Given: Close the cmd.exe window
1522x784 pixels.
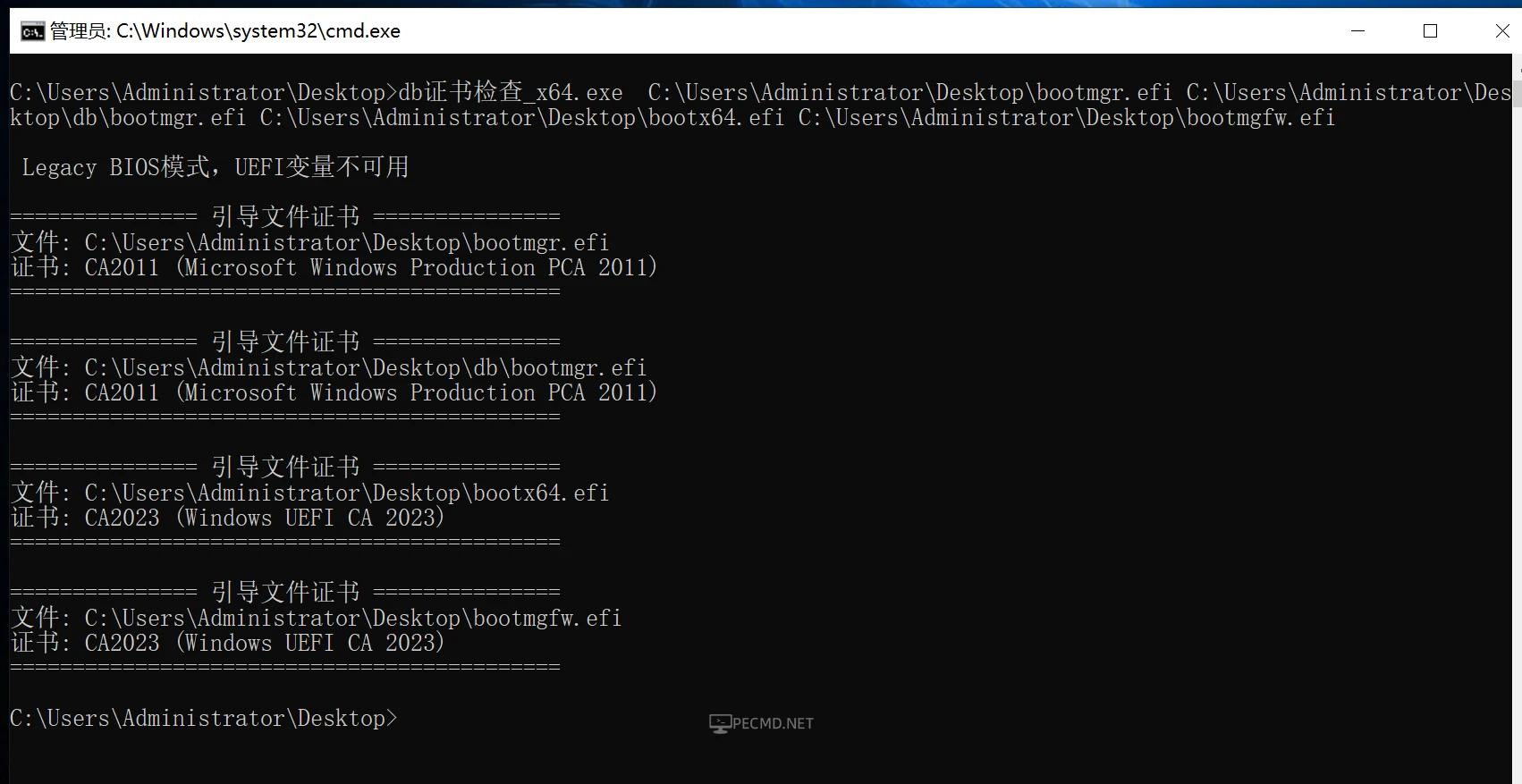Looking at the screenshot, I should tap(1501, 31).
